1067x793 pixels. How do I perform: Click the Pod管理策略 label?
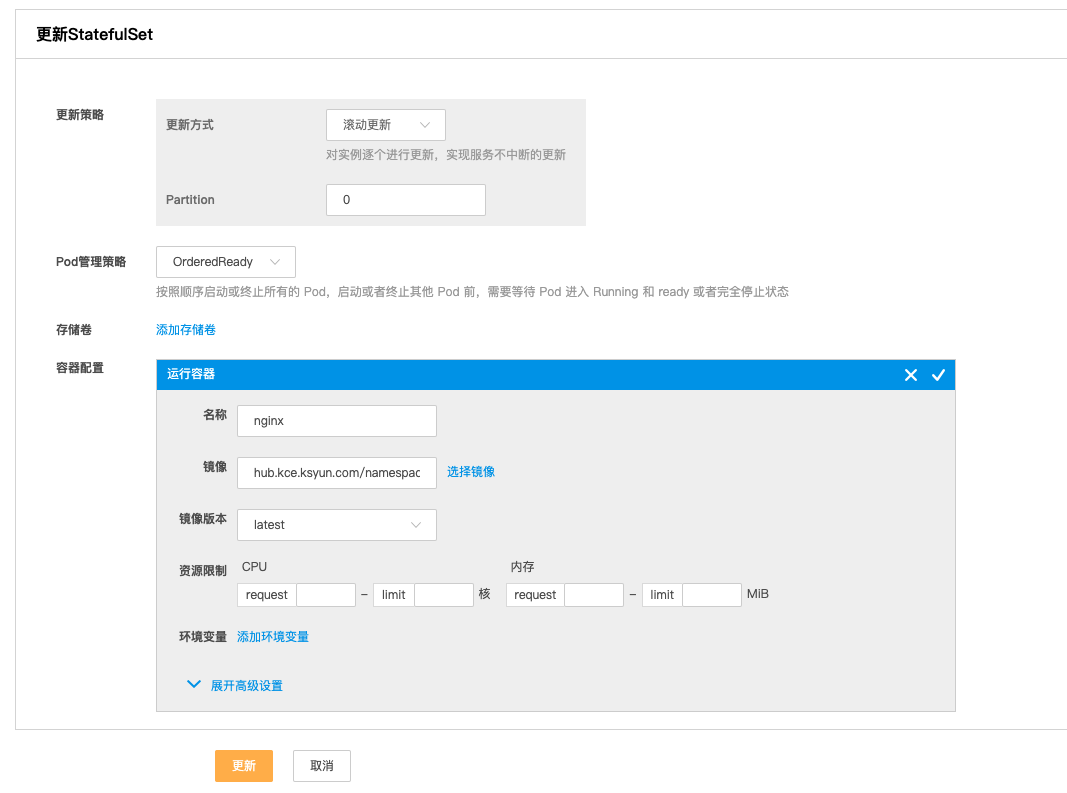tap(91, 262)
